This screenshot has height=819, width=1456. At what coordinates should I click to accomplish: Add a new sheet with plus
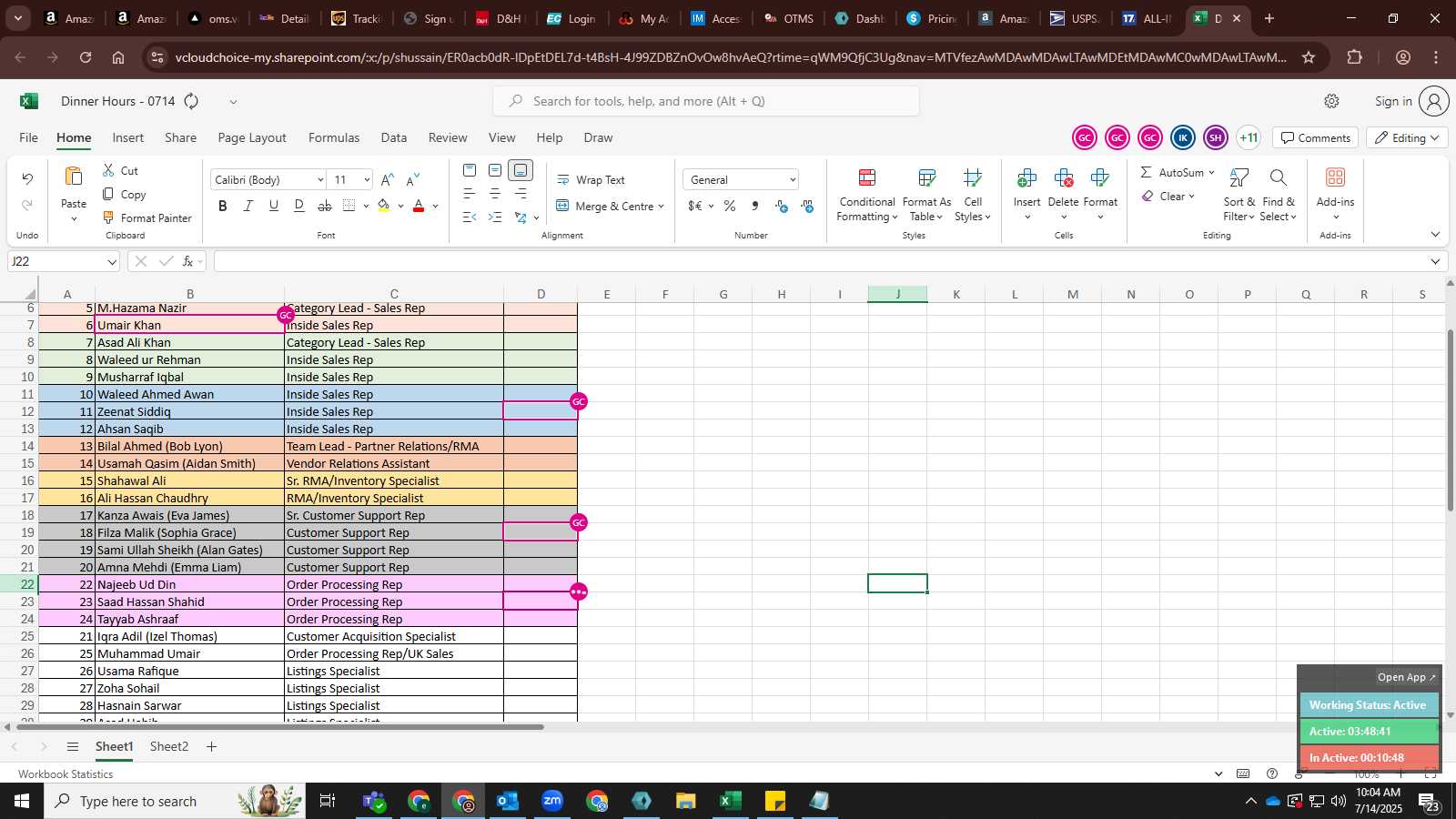pos(211,746)
